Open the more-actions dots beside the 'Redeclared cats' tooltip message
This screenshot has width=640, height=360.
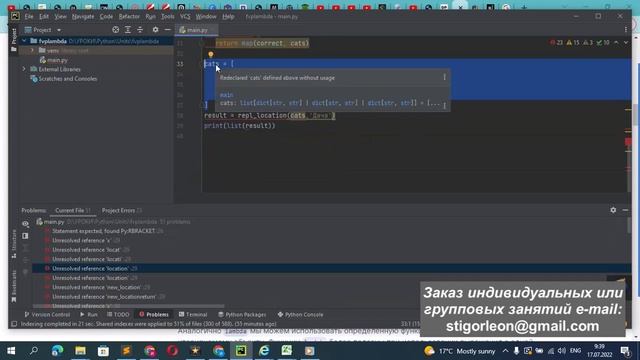click(444, 77)
